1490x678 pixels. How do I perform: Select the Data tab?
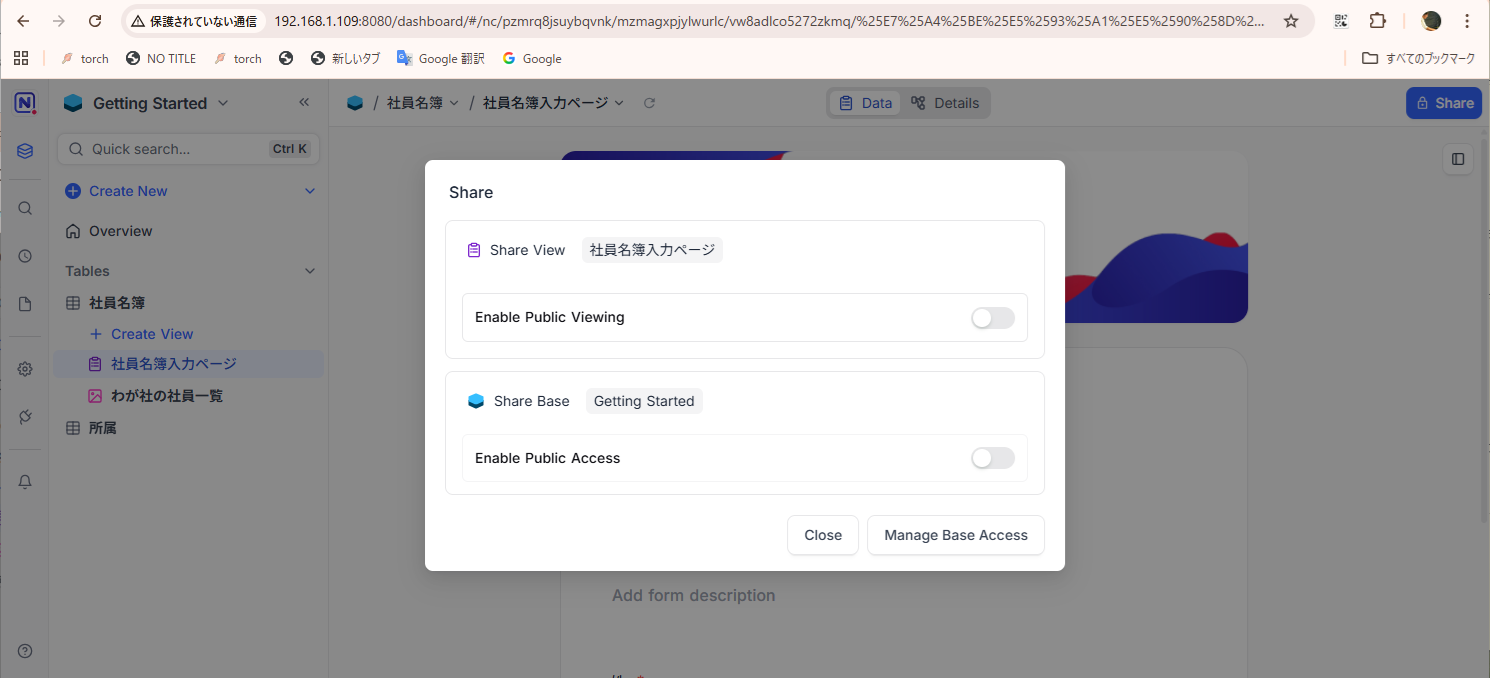tap(865, 103)
